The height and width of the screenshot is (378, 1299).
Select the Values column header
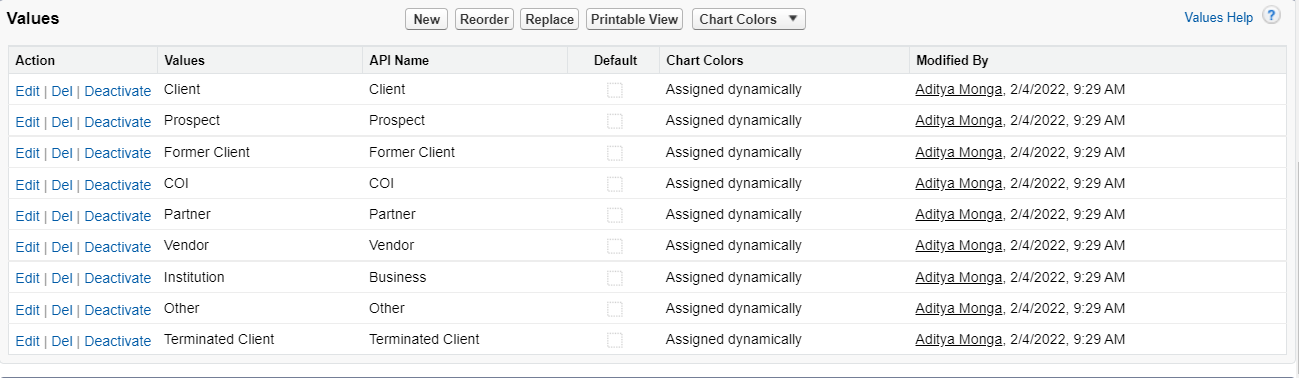point(184,60)
